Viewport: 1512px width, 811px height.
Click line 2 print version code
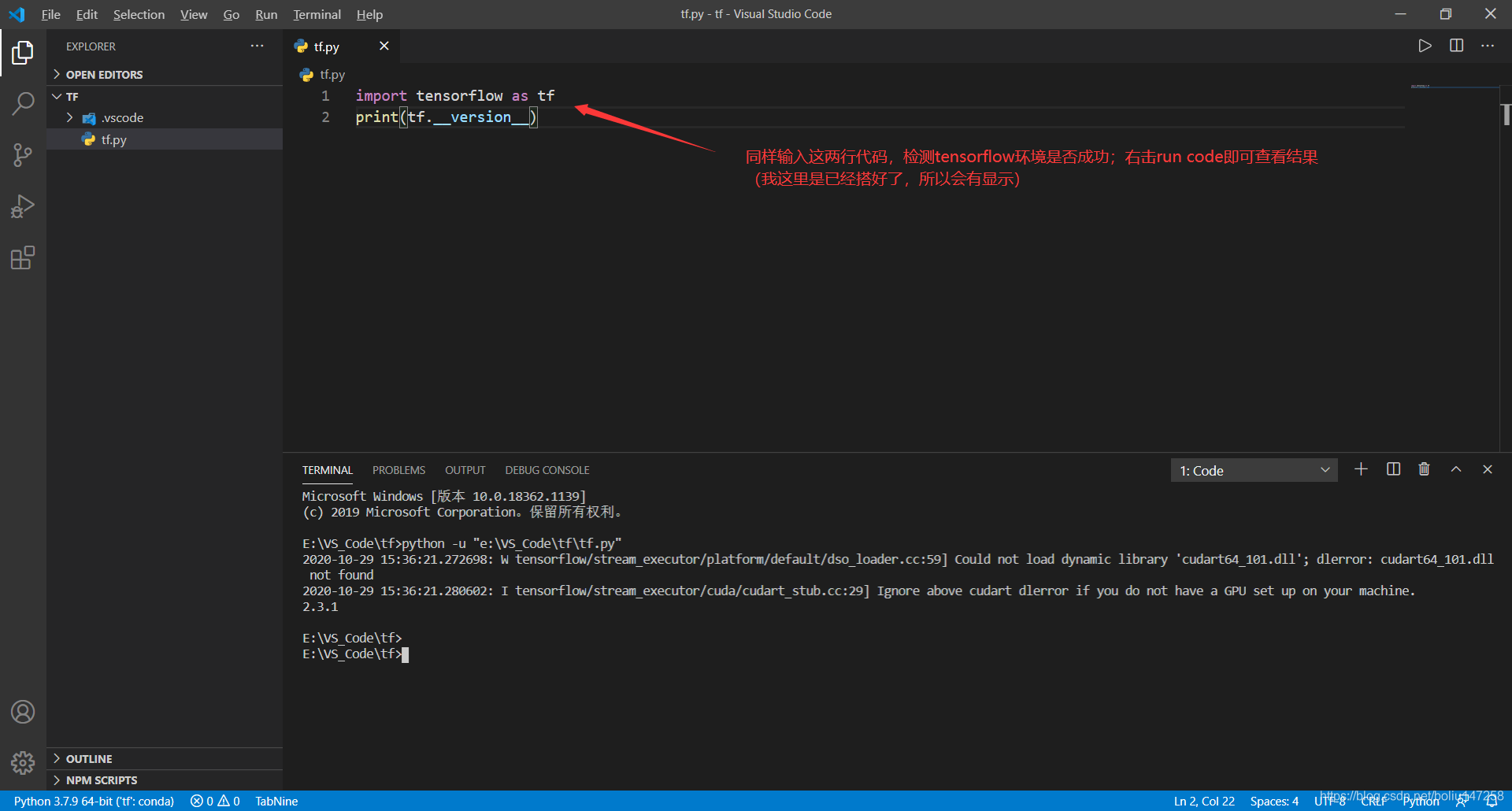[x=446, y=117]
